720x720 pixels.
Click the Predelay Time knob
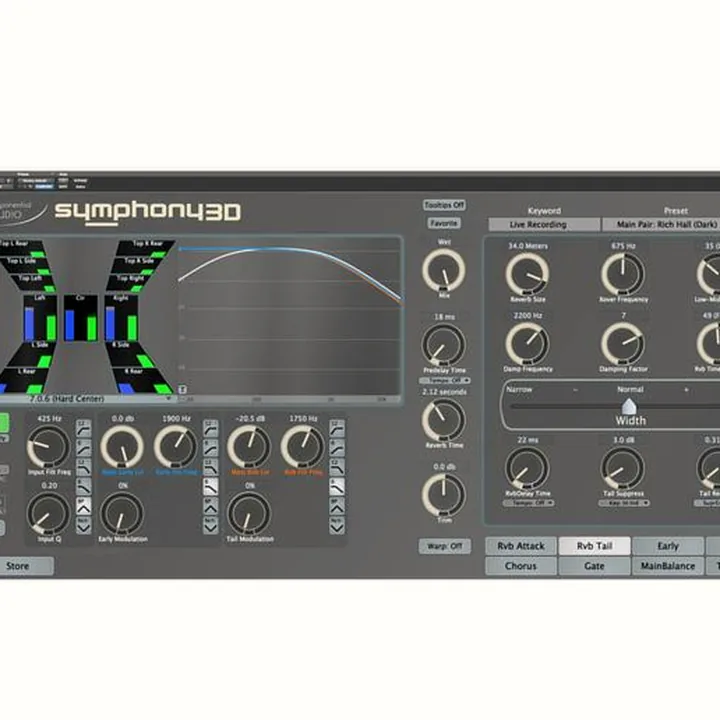coord(444,345)
